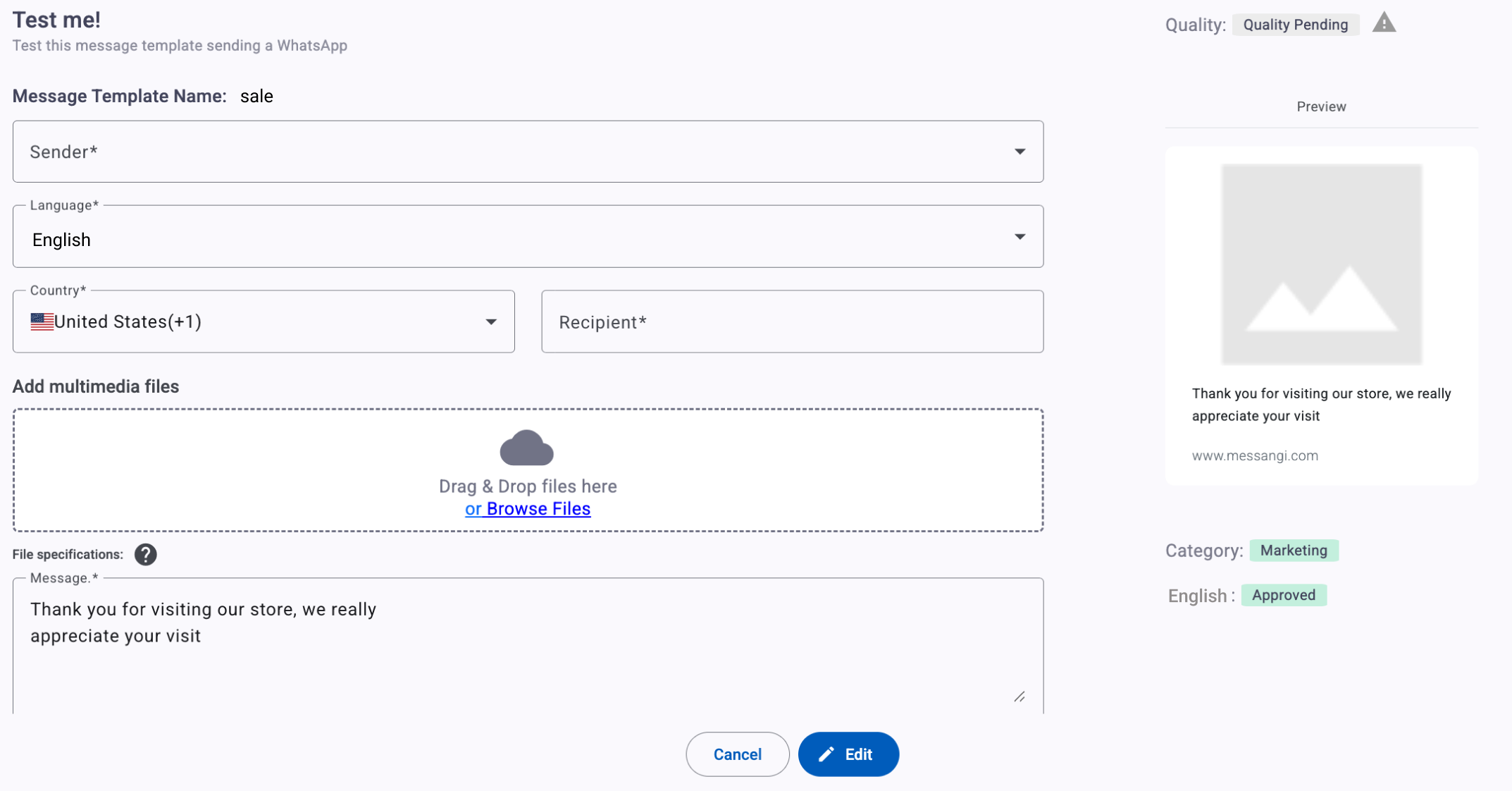The width and height of the screenshot is (1512, 791).
Task: Click inside the Message text area
Action: [x=528, y=646]
